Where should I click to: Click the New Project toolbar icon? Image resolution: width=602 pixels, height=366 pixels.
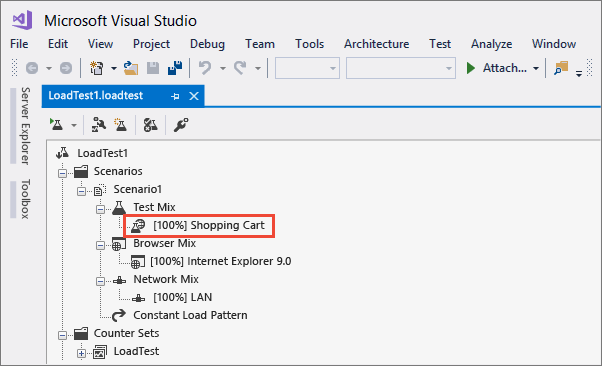pos(96,68)
